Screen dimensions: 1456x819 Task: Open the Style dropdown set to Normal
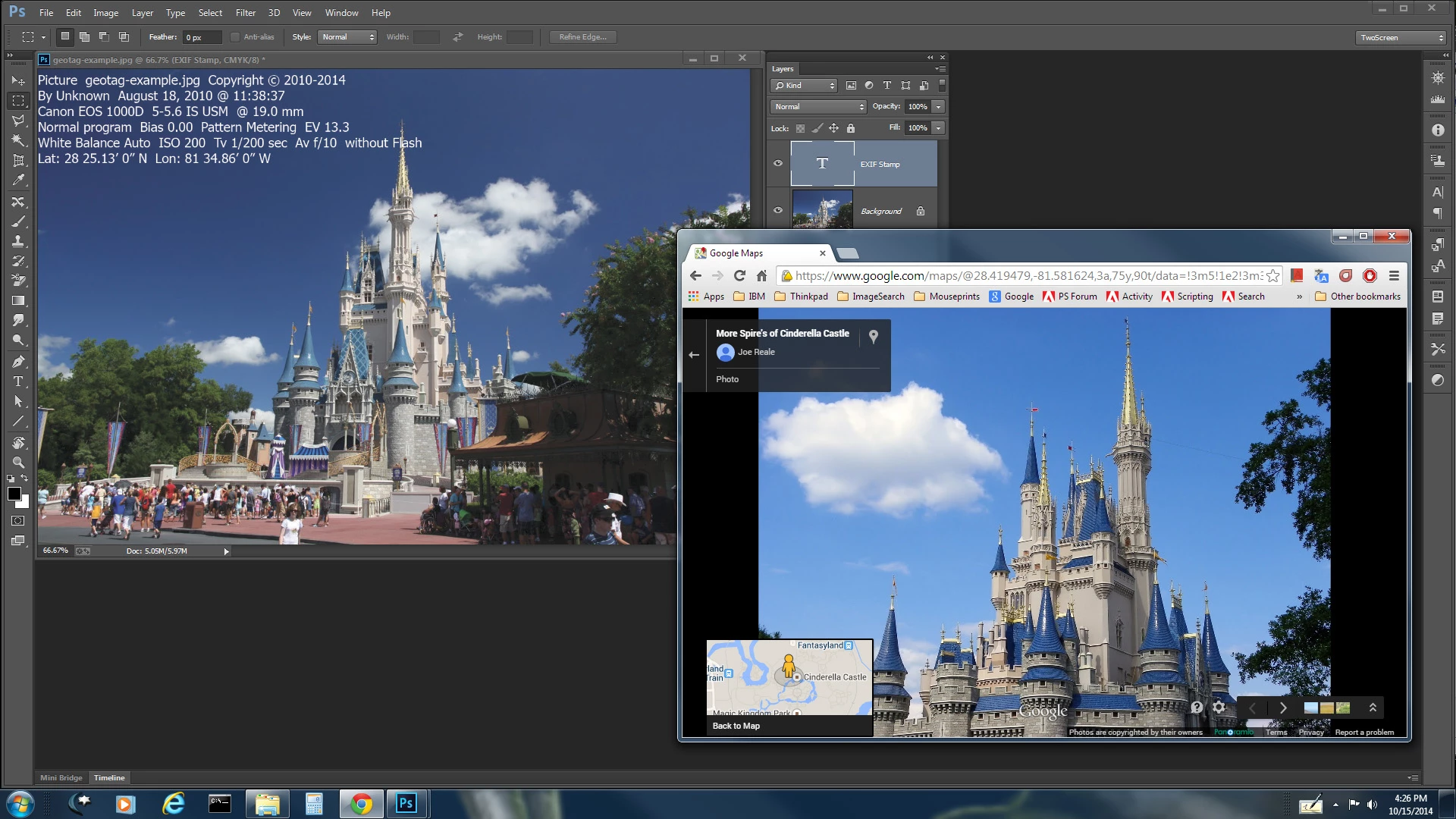click(x=347, y=37)
